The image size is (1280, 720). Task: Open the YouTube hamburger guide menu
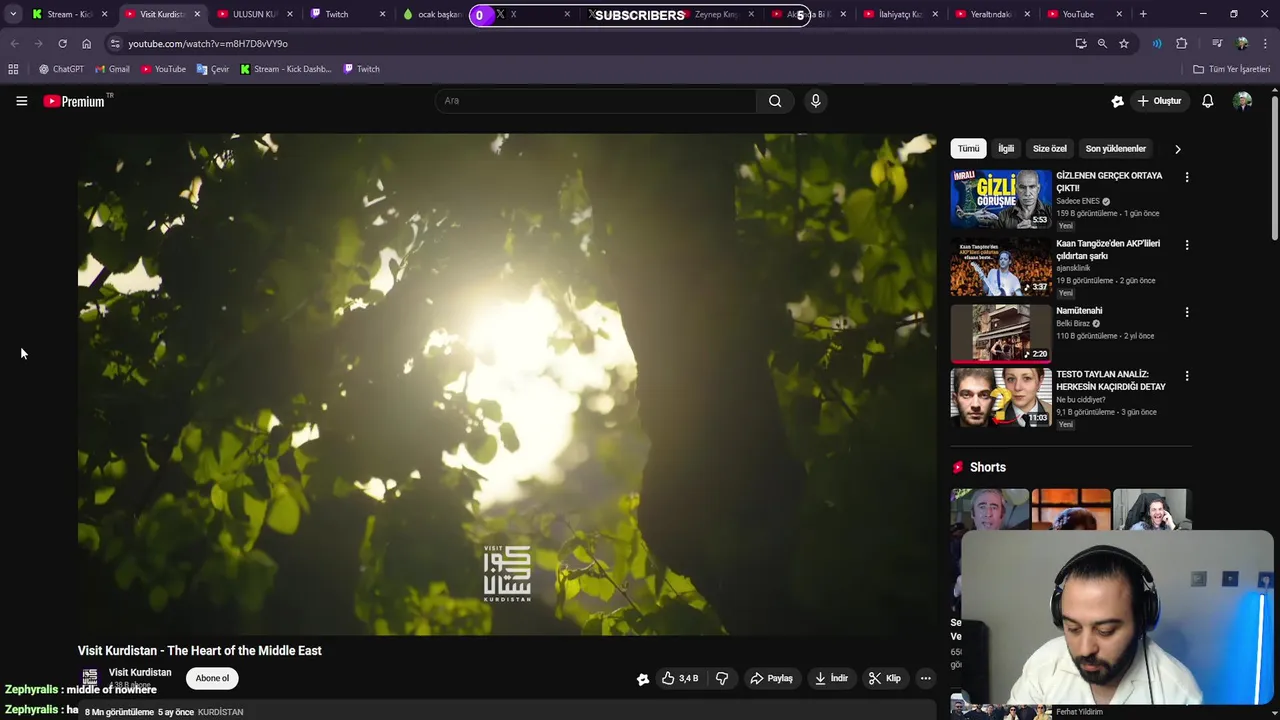21,101
